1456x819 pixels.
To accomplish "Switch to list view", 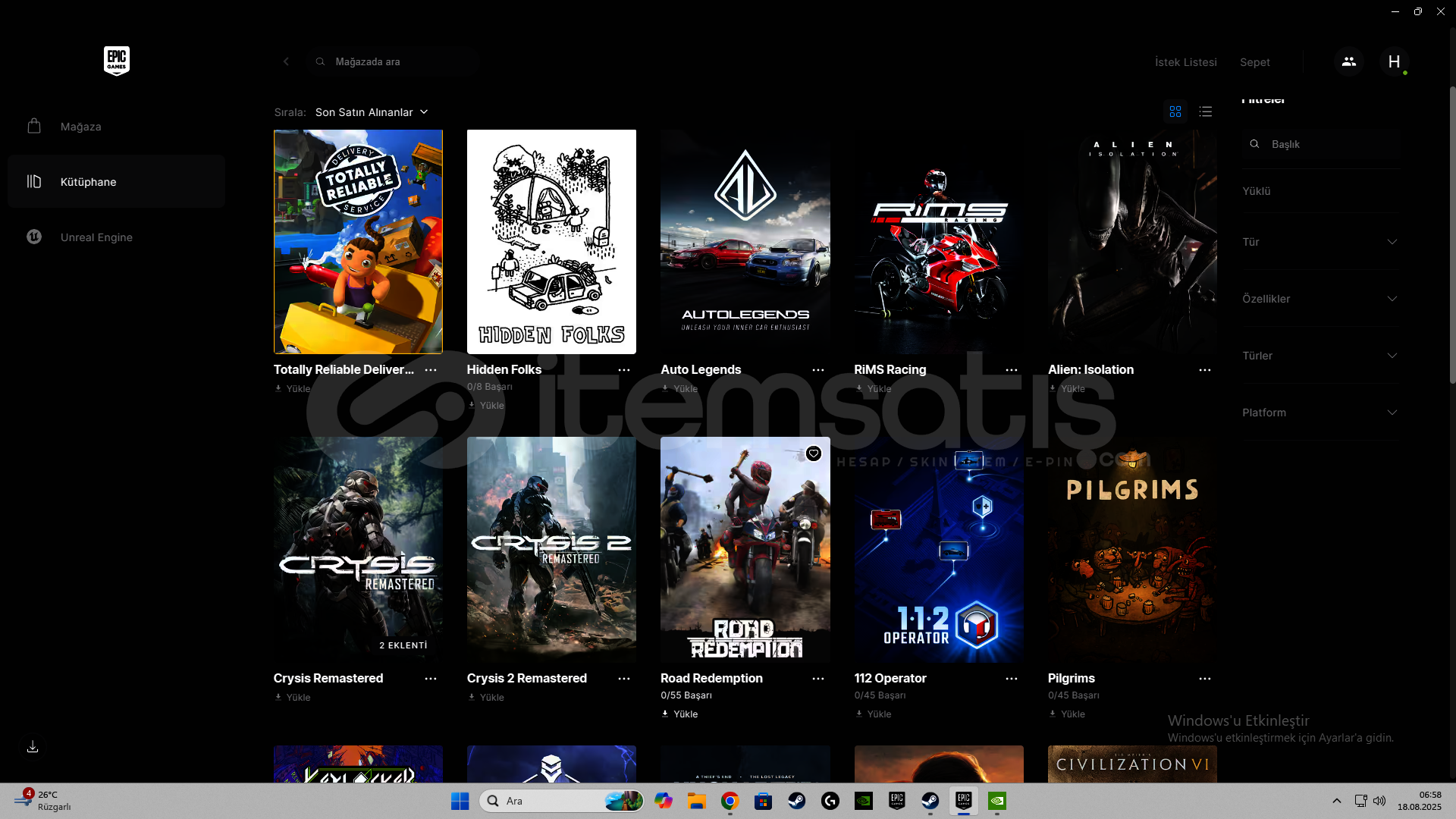I will point(1206,111).
